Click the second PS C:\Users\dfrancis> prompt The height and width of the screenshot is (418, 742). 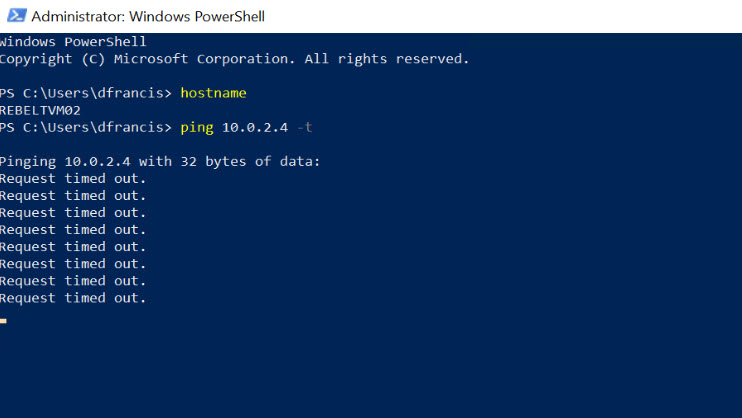click(86, 127)
